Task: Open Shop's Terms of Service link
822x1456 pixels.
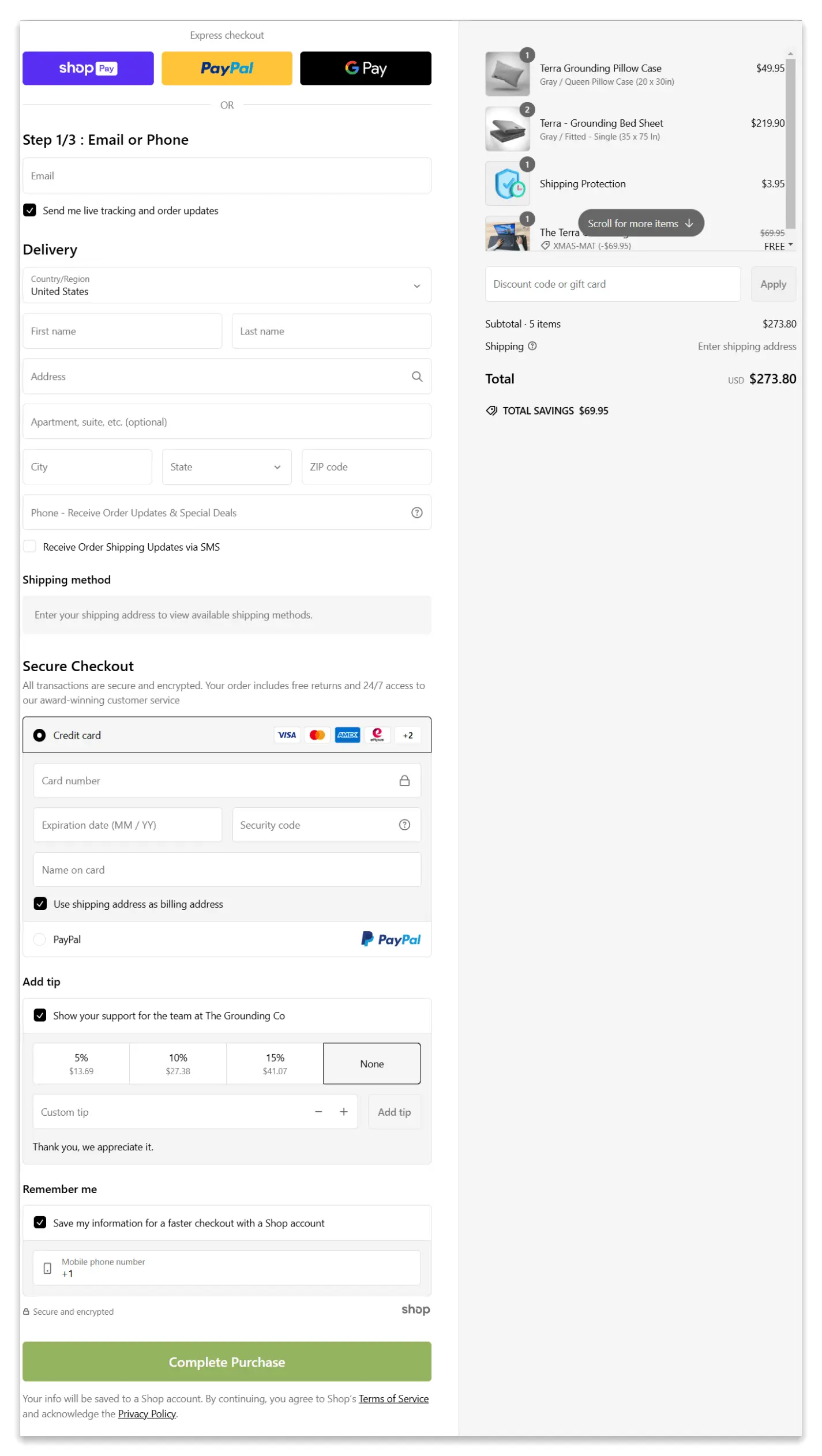Action: coord(393,1398)
